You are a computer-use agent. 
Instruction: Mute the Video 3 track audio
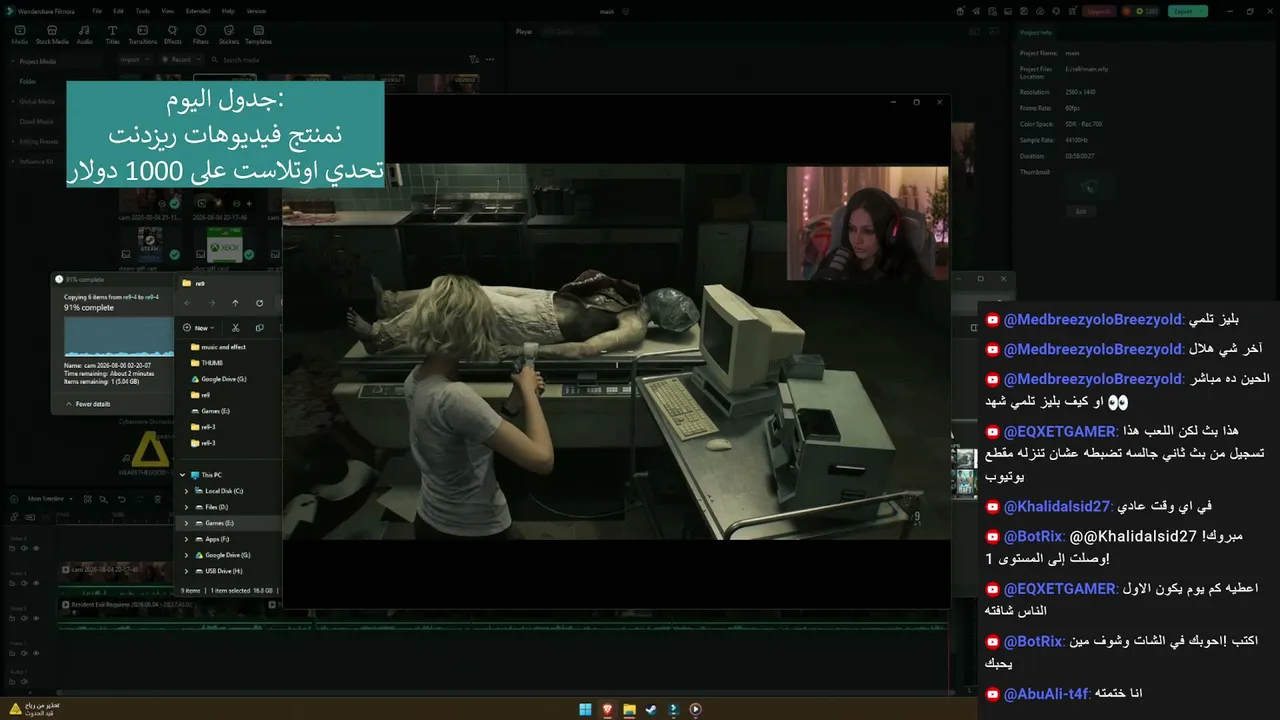point(26,583)
